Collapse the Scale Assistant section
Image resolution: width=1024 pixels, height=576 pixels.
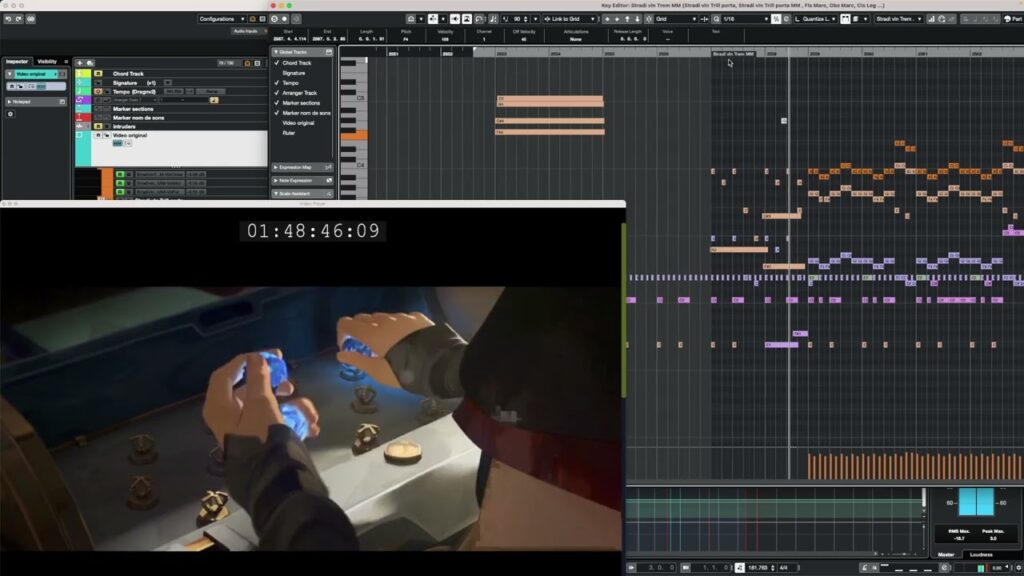[x=276, y=194]
